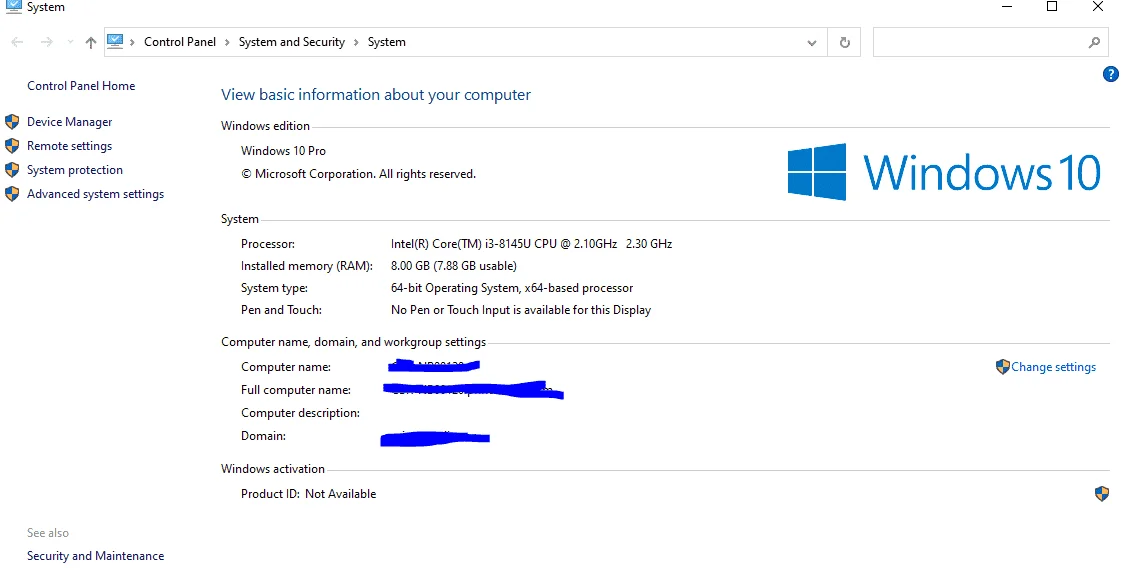Select Control Panel in the breadcrumb
The height and width of the screenshot is (577, 1121).
(x=179, y=42)
